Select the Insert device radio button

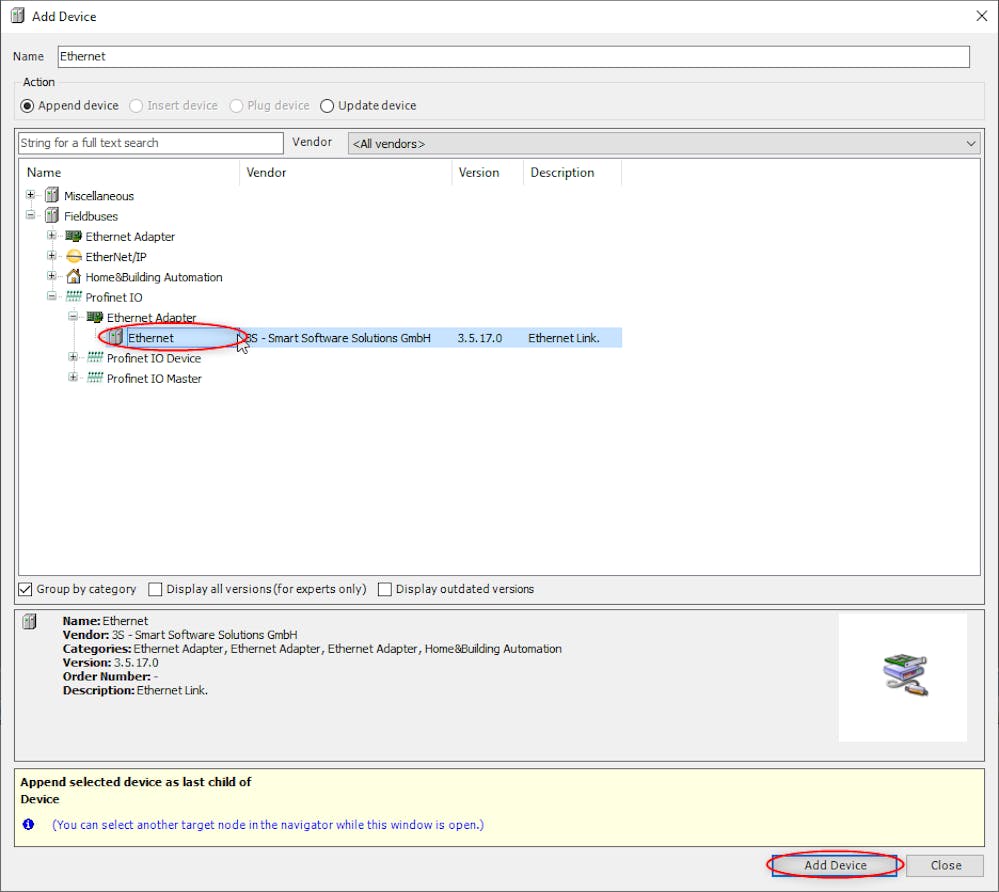pos(136,106)
